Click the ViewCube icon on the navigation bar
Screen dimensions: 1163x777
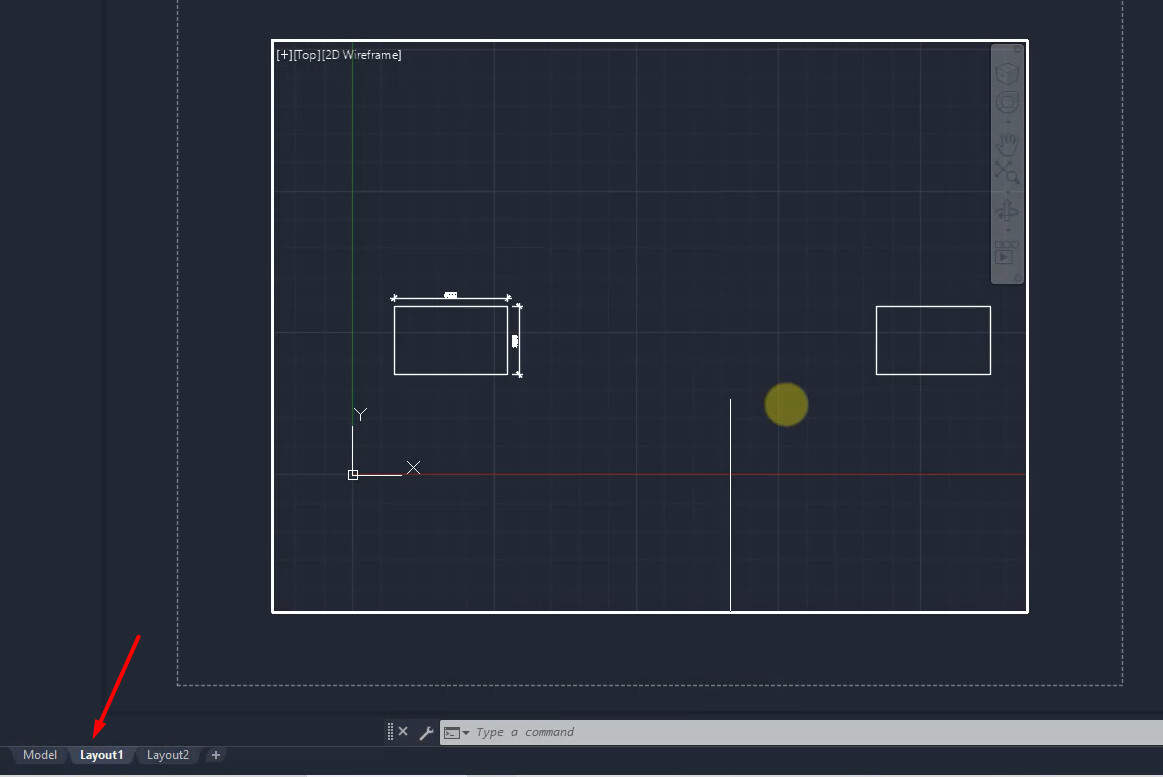pyautogui.click(x=1007, y=71)
